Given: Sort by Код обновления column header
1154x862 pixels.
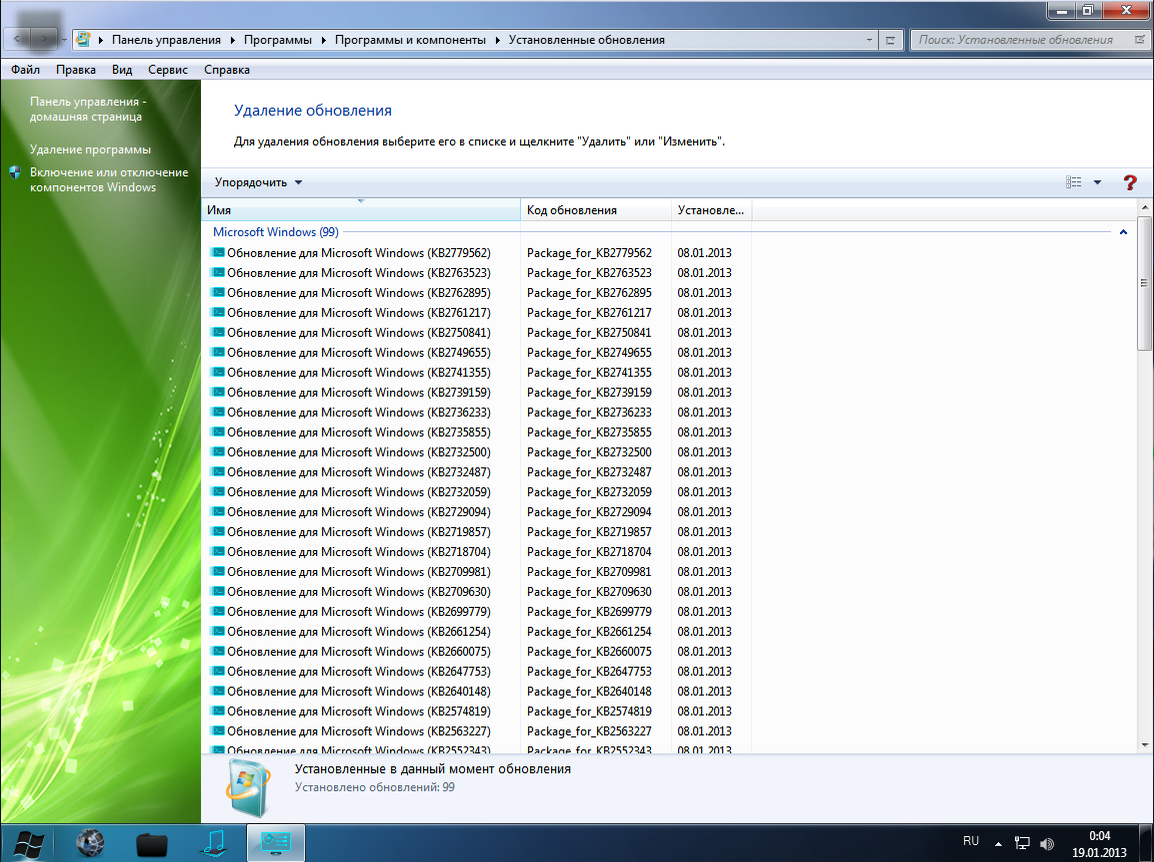Looking at the screenshot, I should (595, 210).
